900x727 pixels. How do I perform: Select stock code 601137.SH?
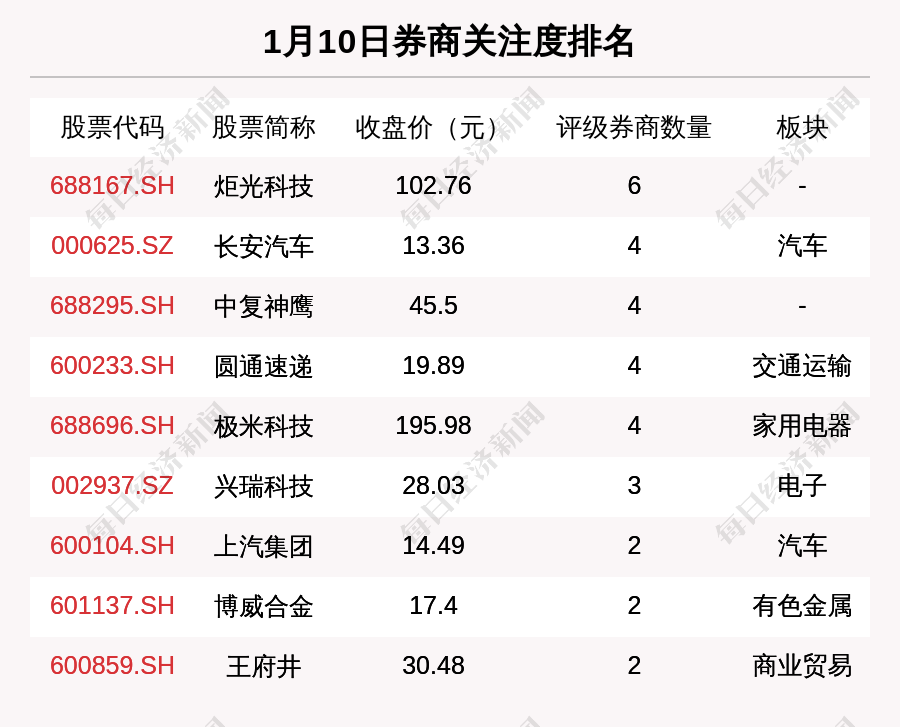112,605
